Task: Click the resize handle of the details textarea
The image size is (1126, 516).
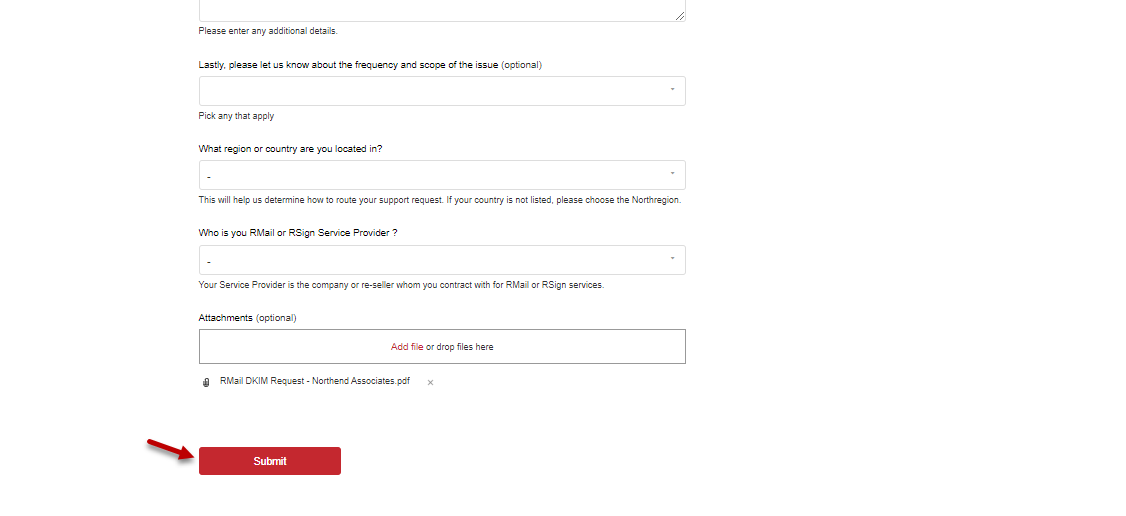Action: [680, 16]
